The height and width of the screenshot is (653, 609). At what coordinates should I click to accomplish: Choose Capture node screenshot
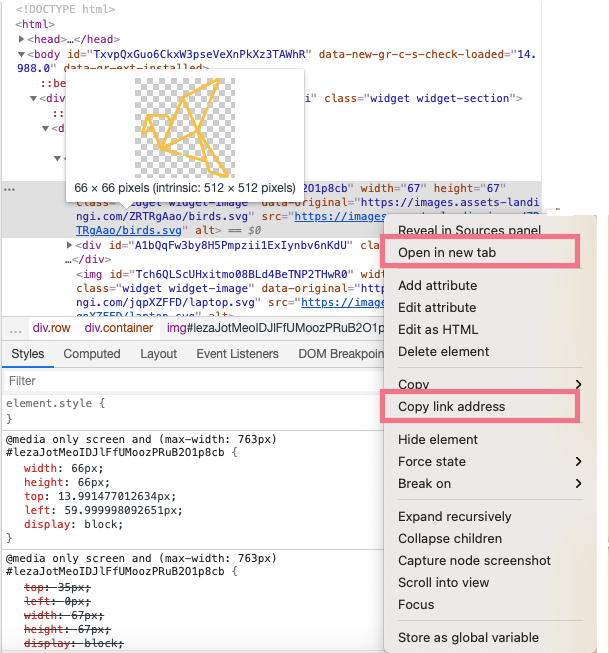pyautogui.click(x=474, y=561)
